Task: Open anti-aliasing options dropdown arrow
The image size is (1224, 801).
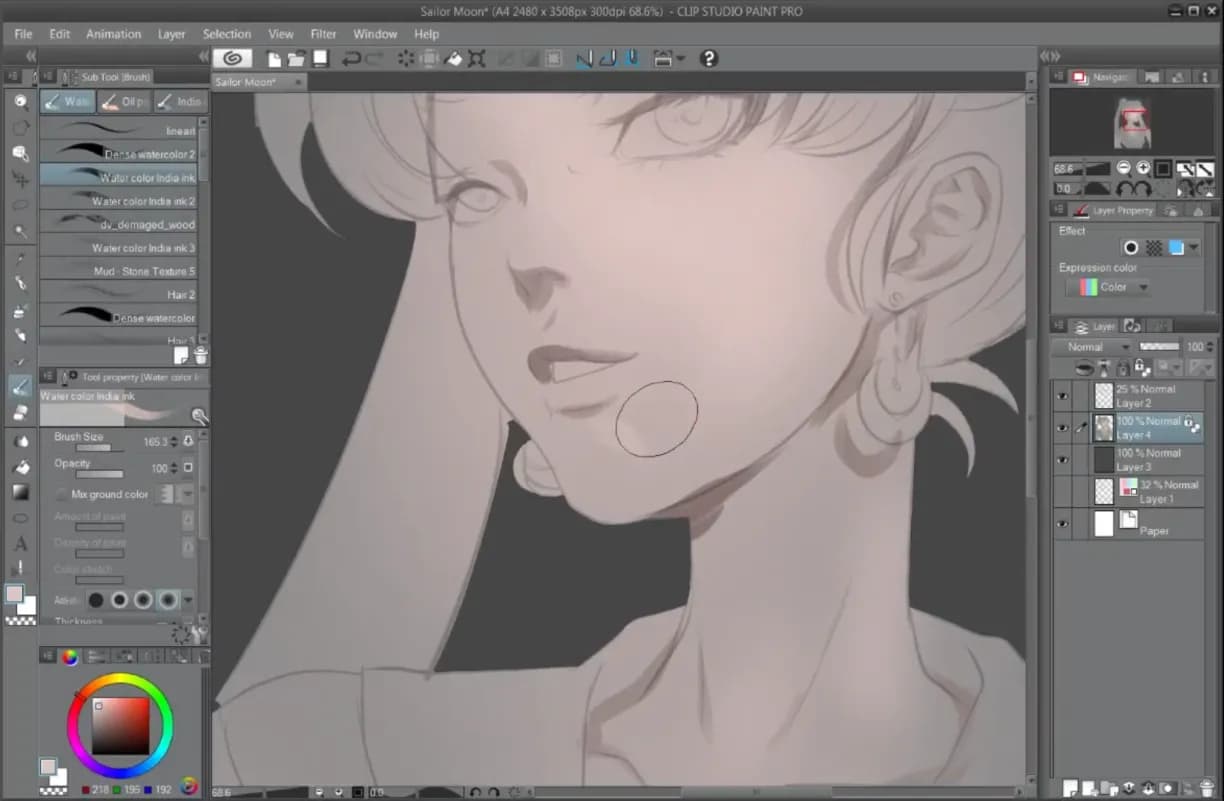Action: [188, 601]
